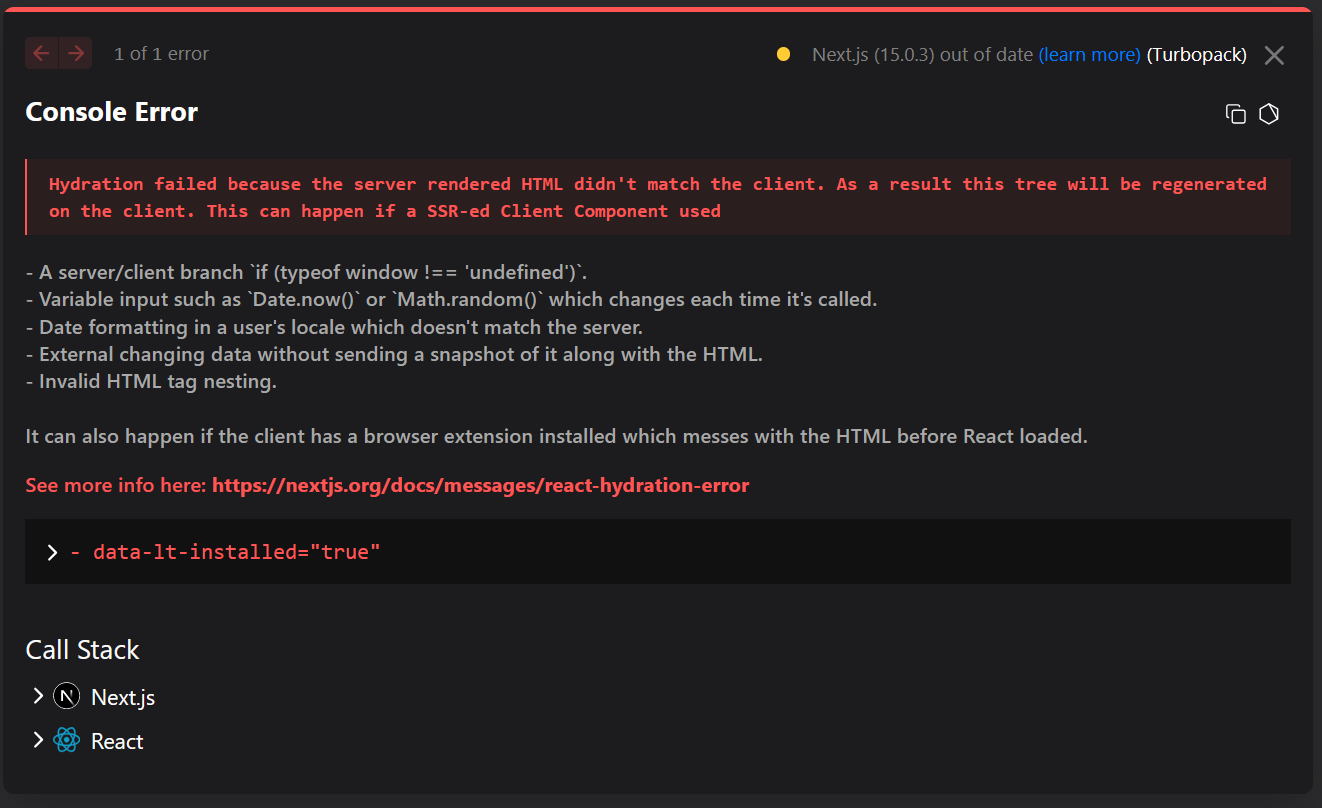The image size is (1322, 808).
Task: Close the error overlay
Action: tap(1274, 55)
